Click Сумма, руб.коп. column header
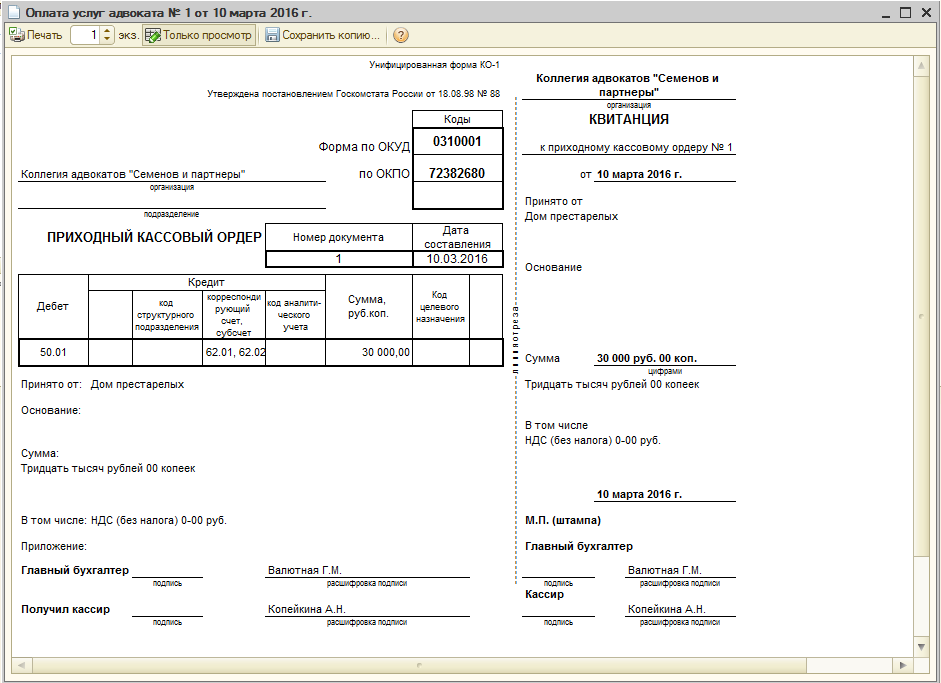The width and height of the screenshot is (941, 683). pyautogui.click(x=368, y=306)
